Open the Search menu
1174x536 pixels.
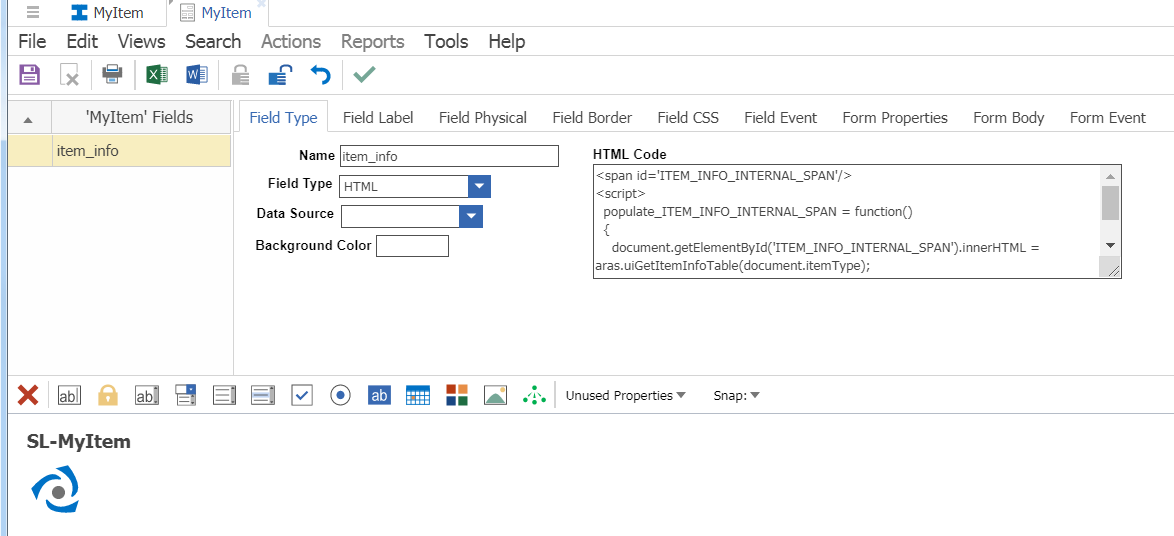[x=213, y=41]
